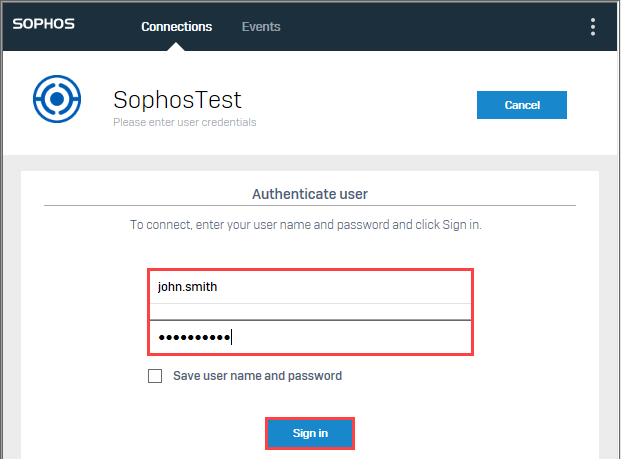The image size is (621, 459).
Task: Click the john.smith text in user name
Action: coord(187,286)
